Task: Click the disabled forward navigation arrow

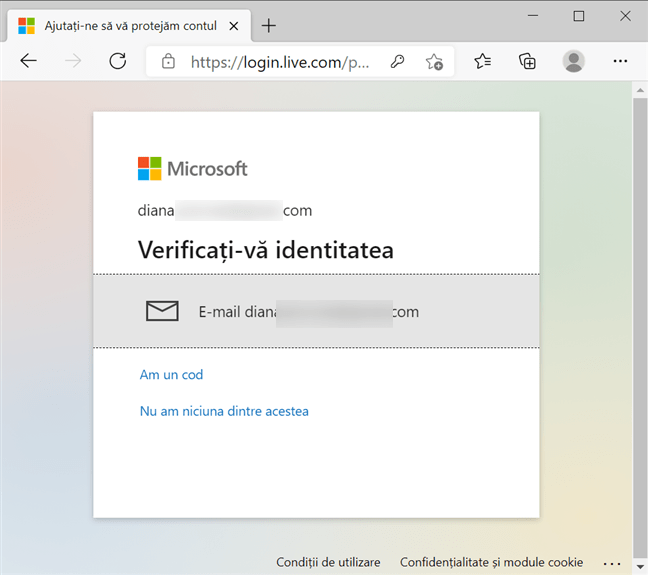Action: click(73, 61)
